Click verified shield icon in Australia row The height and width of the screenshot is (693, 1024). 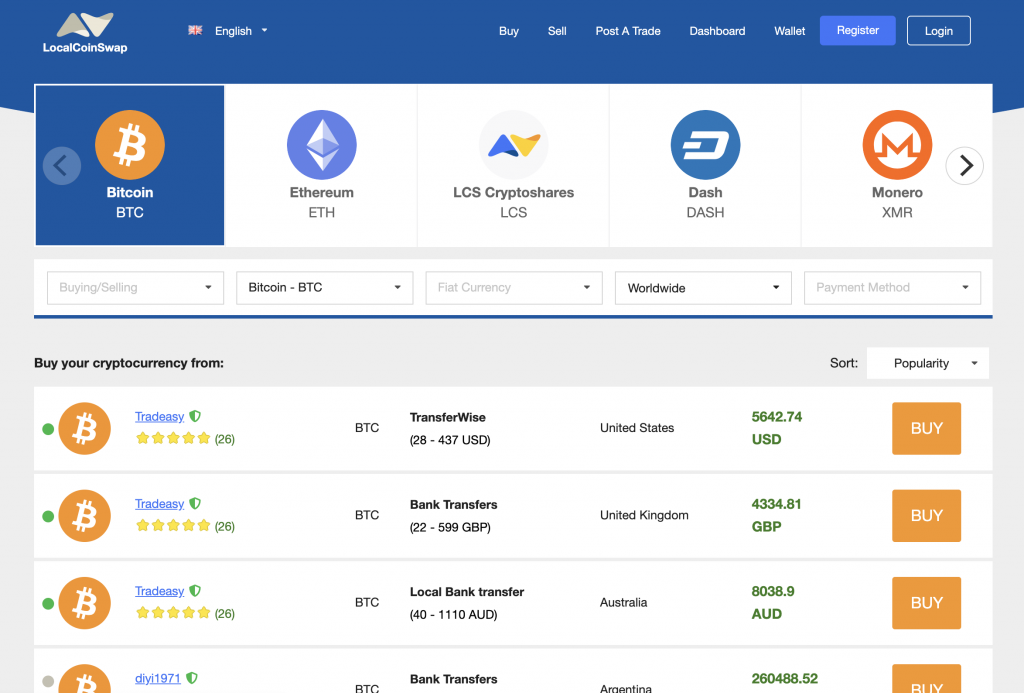[x=195, y=590]
